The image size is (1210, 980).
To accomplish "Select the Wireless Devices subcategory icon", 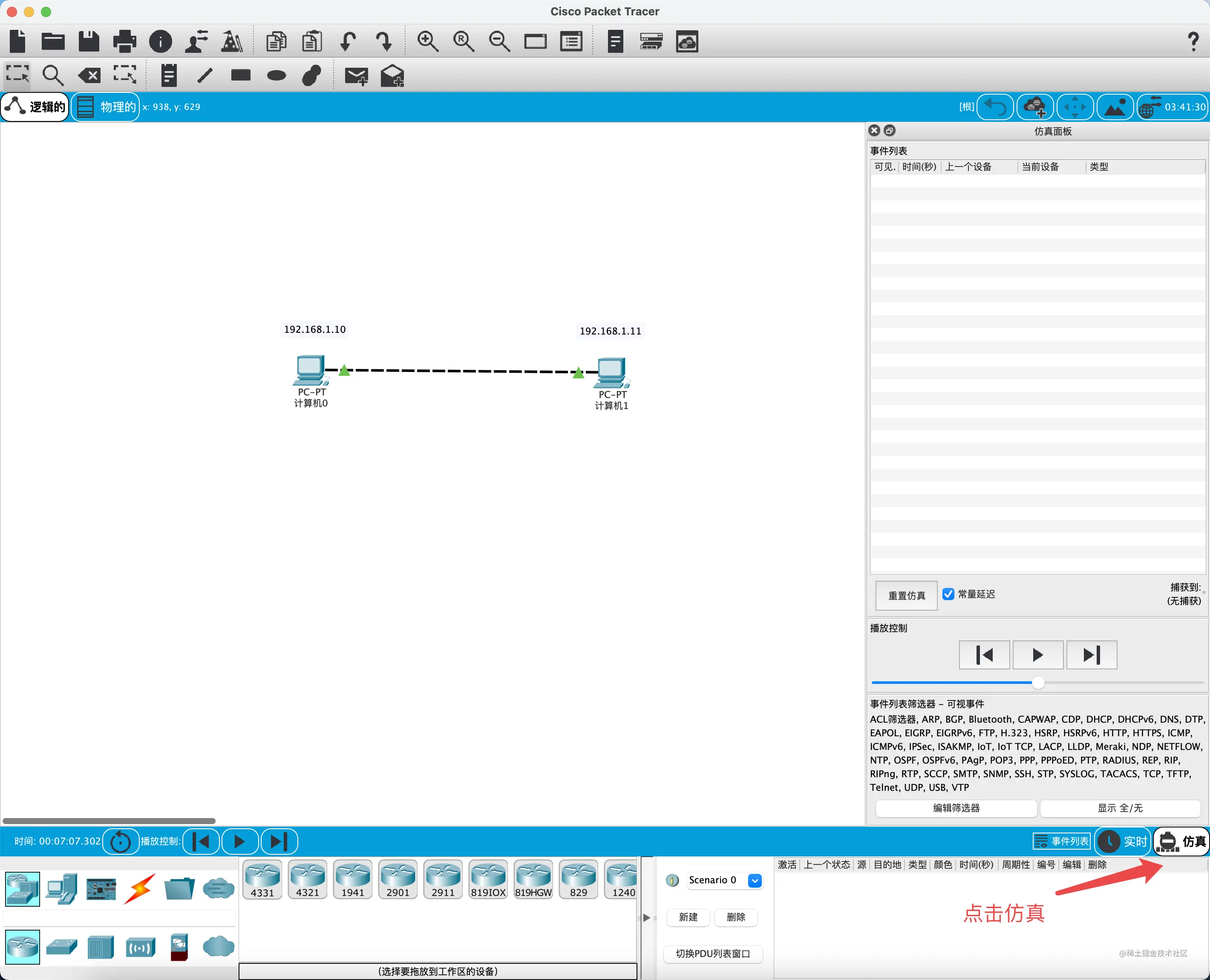I will (x=140, y=947).
